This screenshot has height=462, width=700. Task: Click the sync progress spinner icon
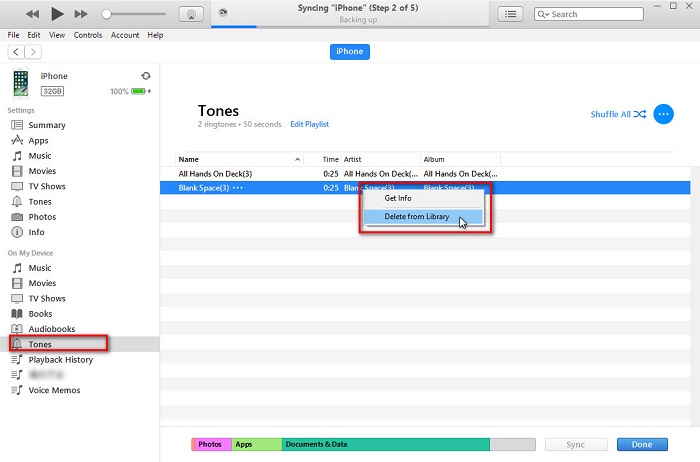(223, 12)
